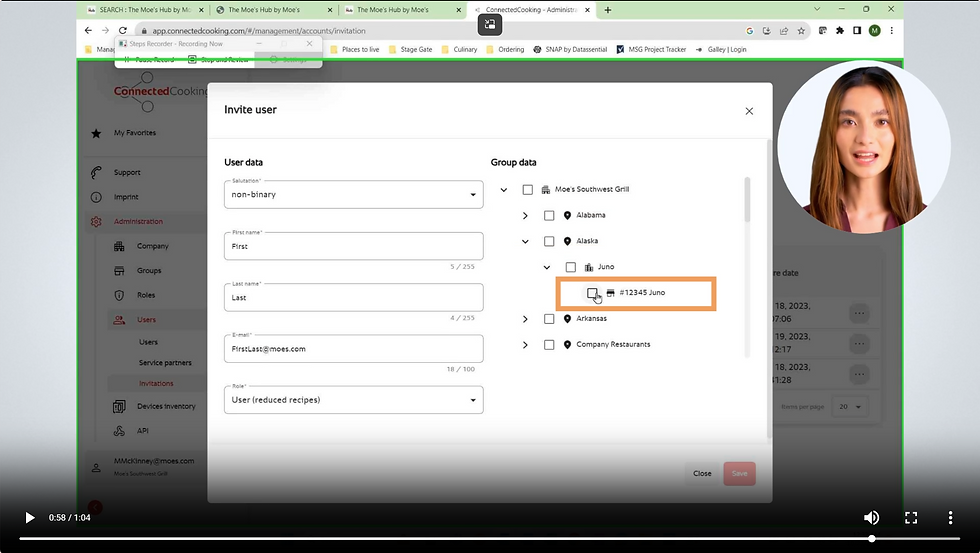This screenshot has height=553, width=980.
Task: Click the API icon
Action: click(119, 431)
